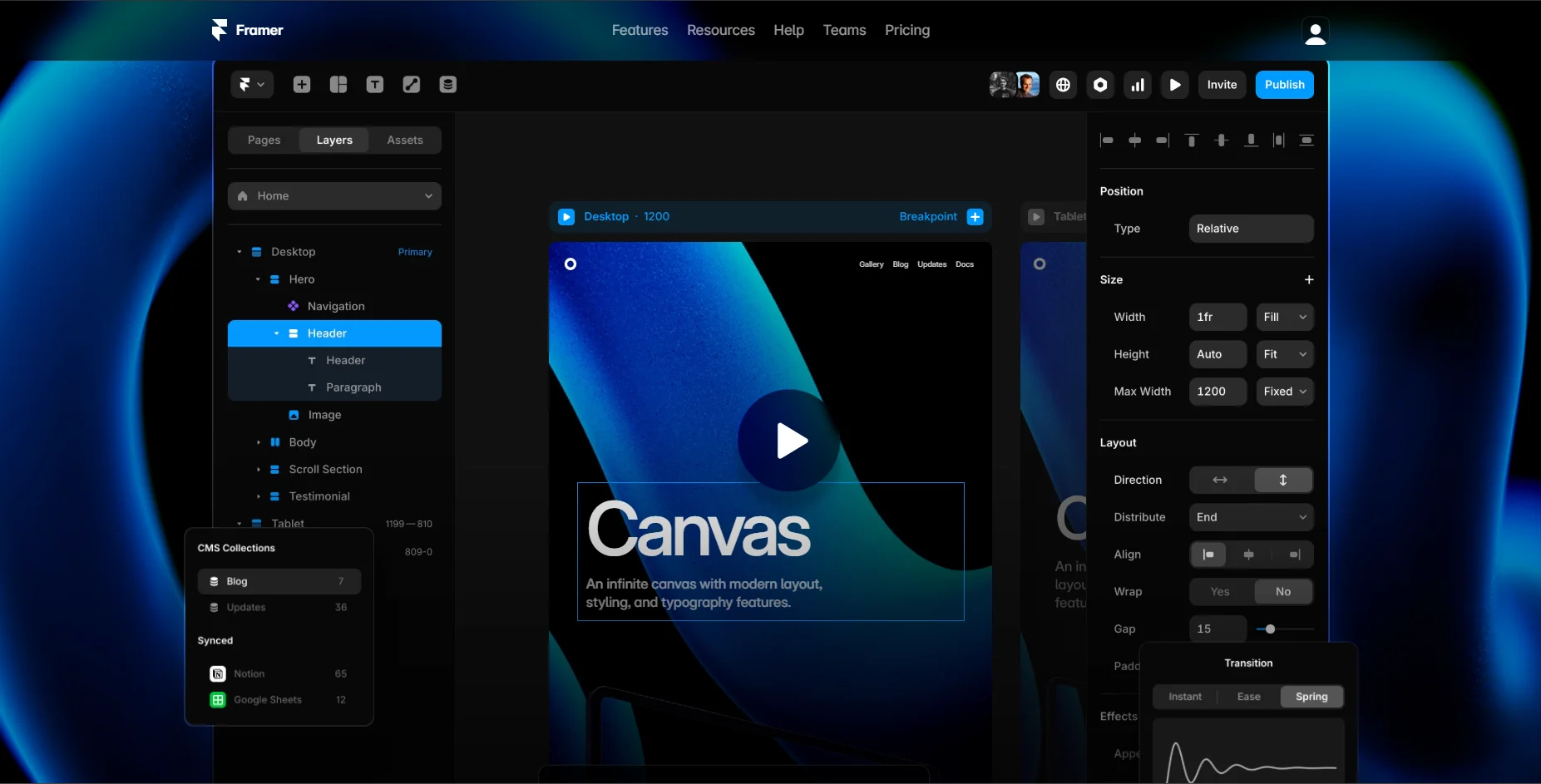Open the Position Type Relative field
This screenshot has width=1541, height=784.
click(1251, 229)
